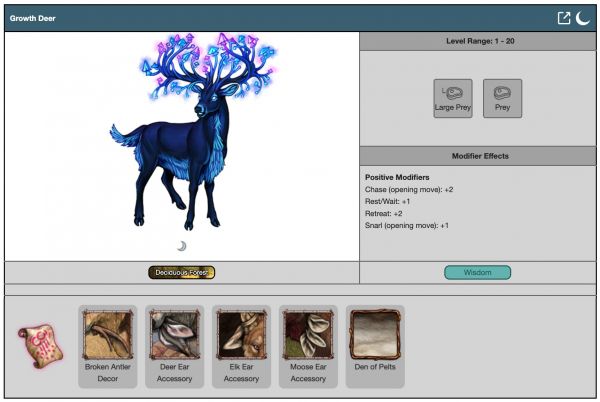The image size is (600, 402).
Task: Select the Chase opening move modifier line
Action: coord(409,189)
